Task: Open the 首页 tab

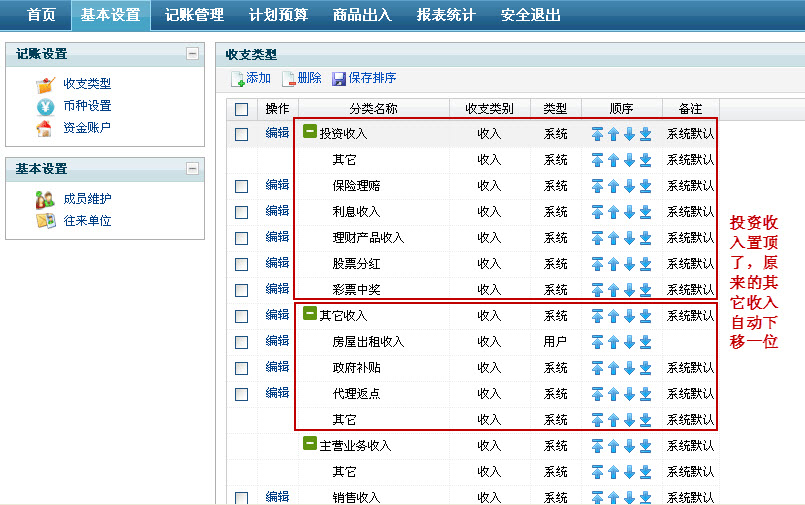Action: 41,15
